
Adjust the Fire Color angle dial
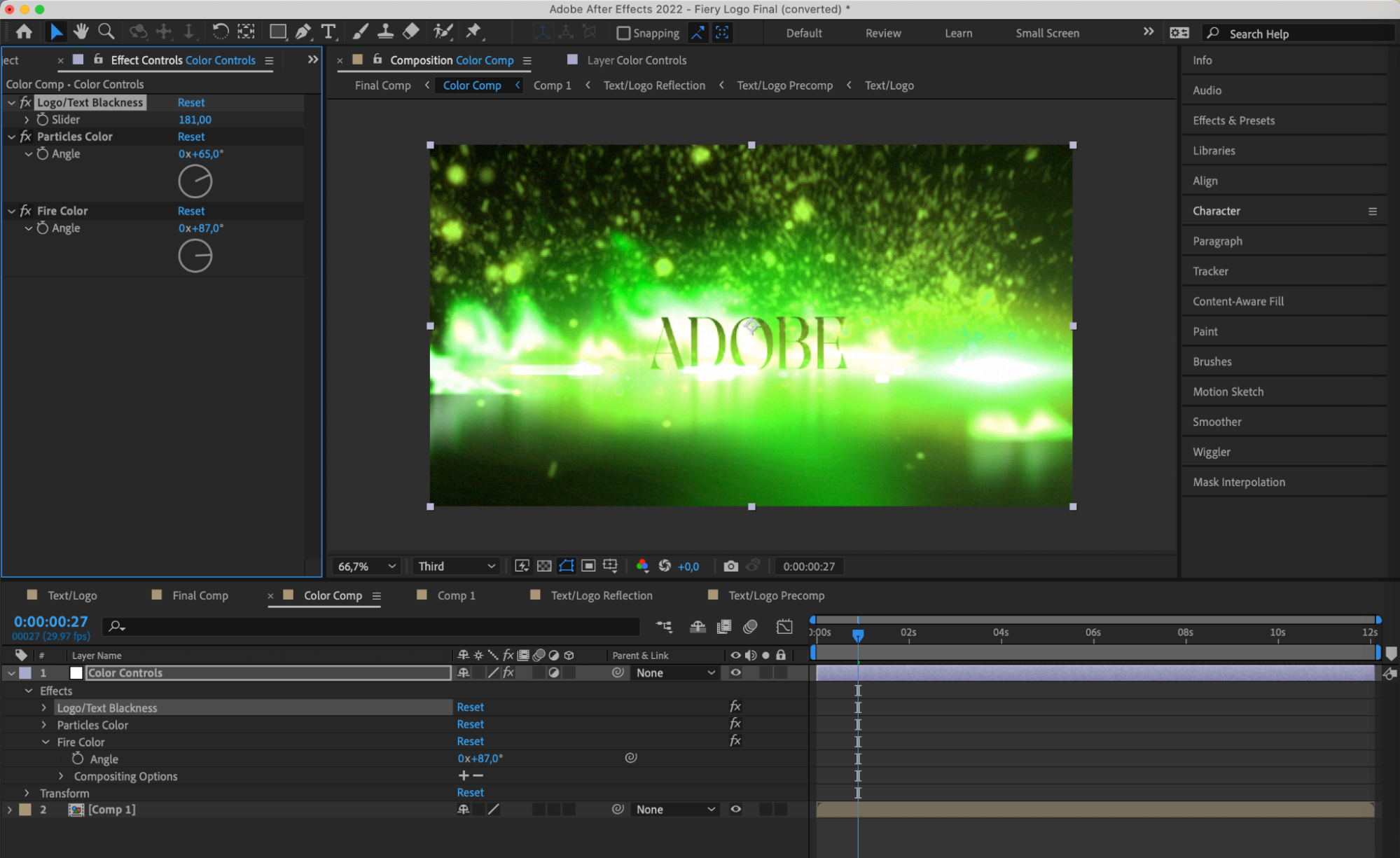tap(195, 256)
